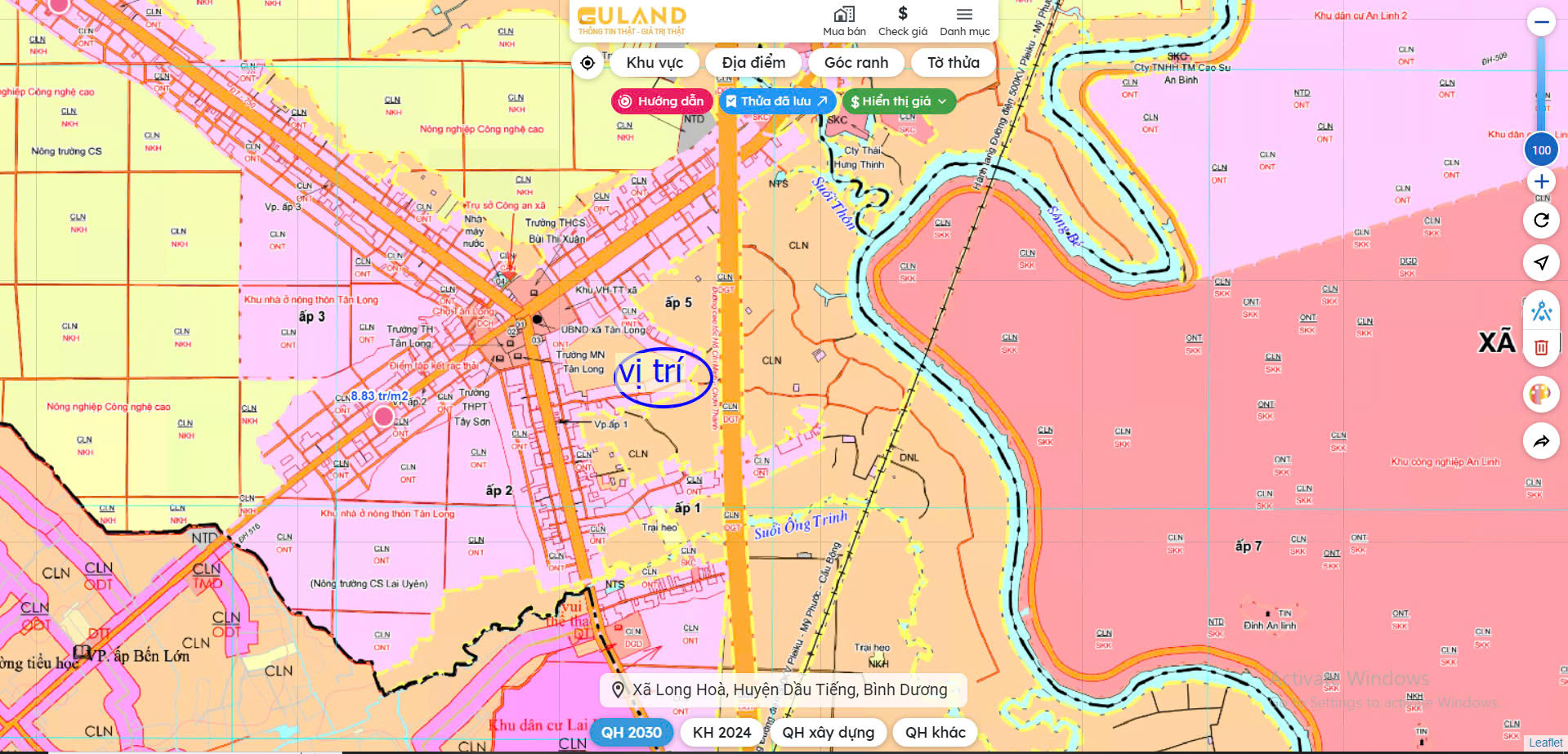The height and width of the screenshot is (754, 1568).
Task: Click the Trường THCS Bùi Thị Xuân label
Action: 556,231
